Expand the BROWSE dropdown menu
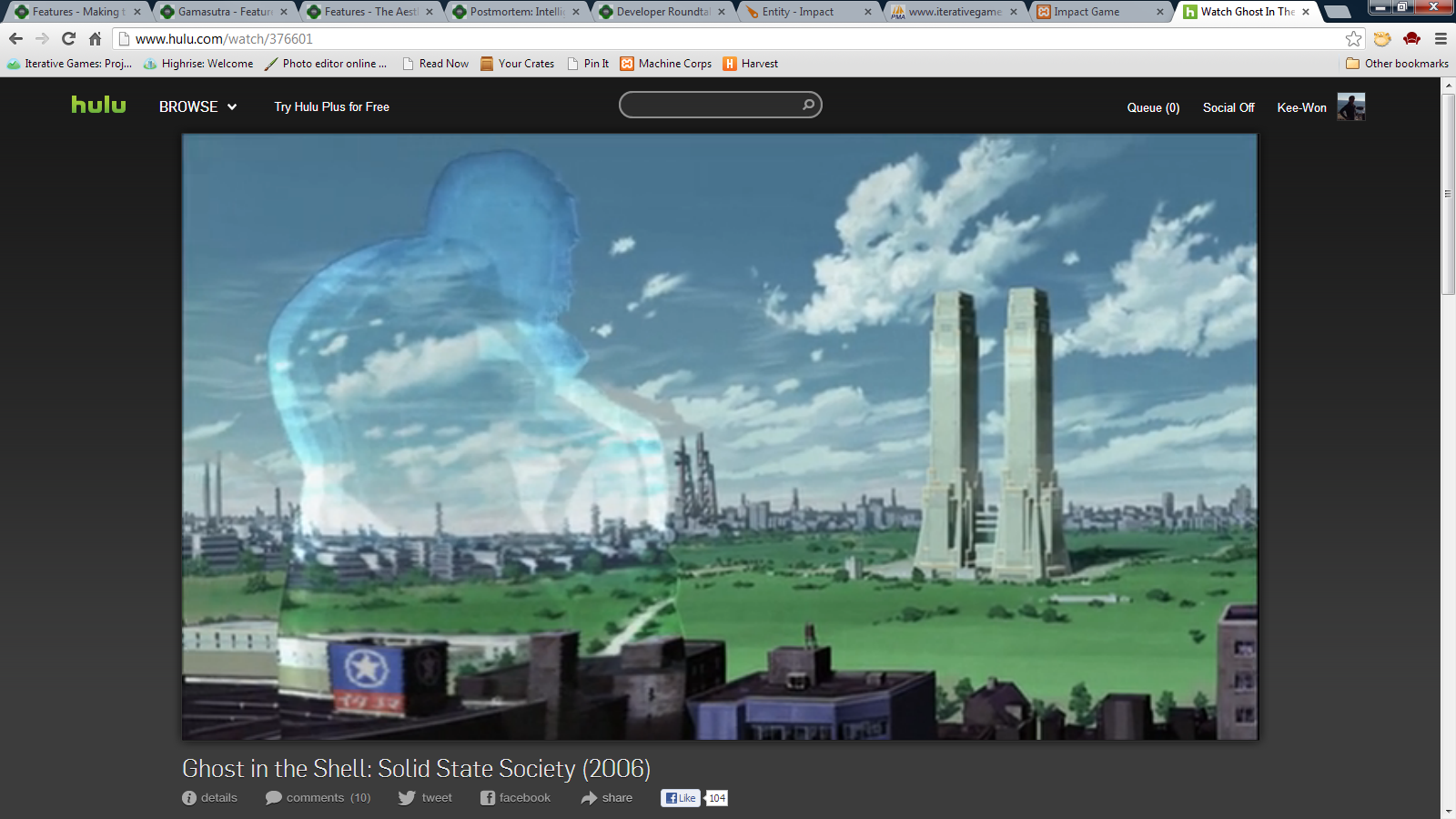The image size is (1456, 819). 197,106
